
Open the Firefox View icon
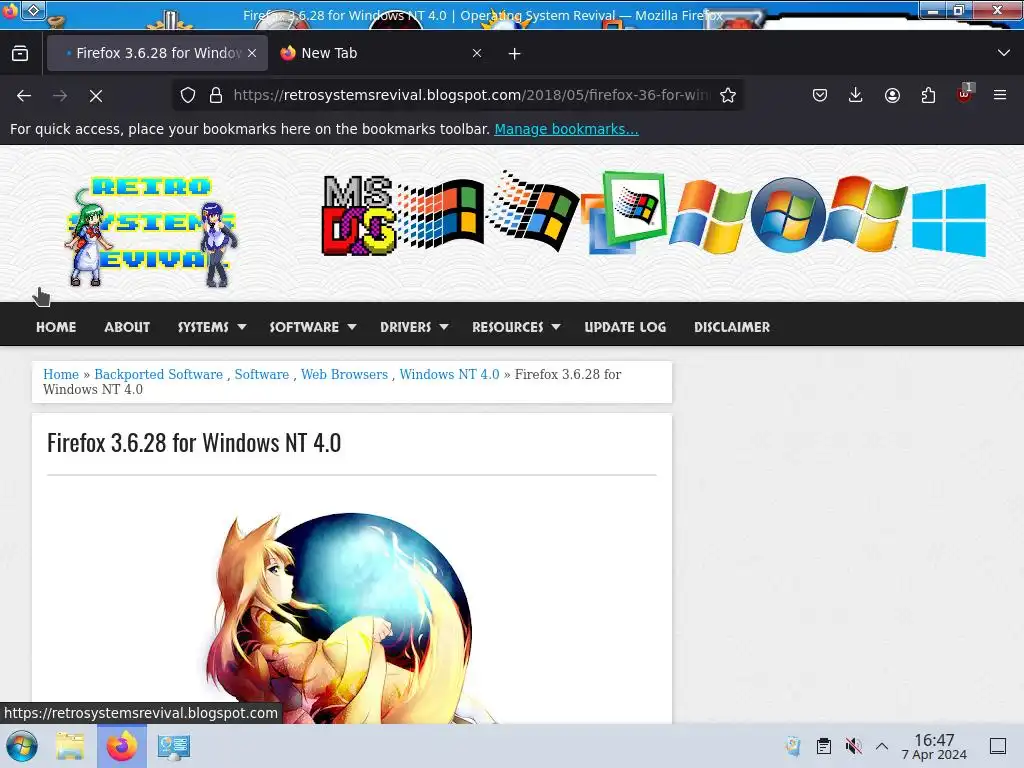point(20,53)
